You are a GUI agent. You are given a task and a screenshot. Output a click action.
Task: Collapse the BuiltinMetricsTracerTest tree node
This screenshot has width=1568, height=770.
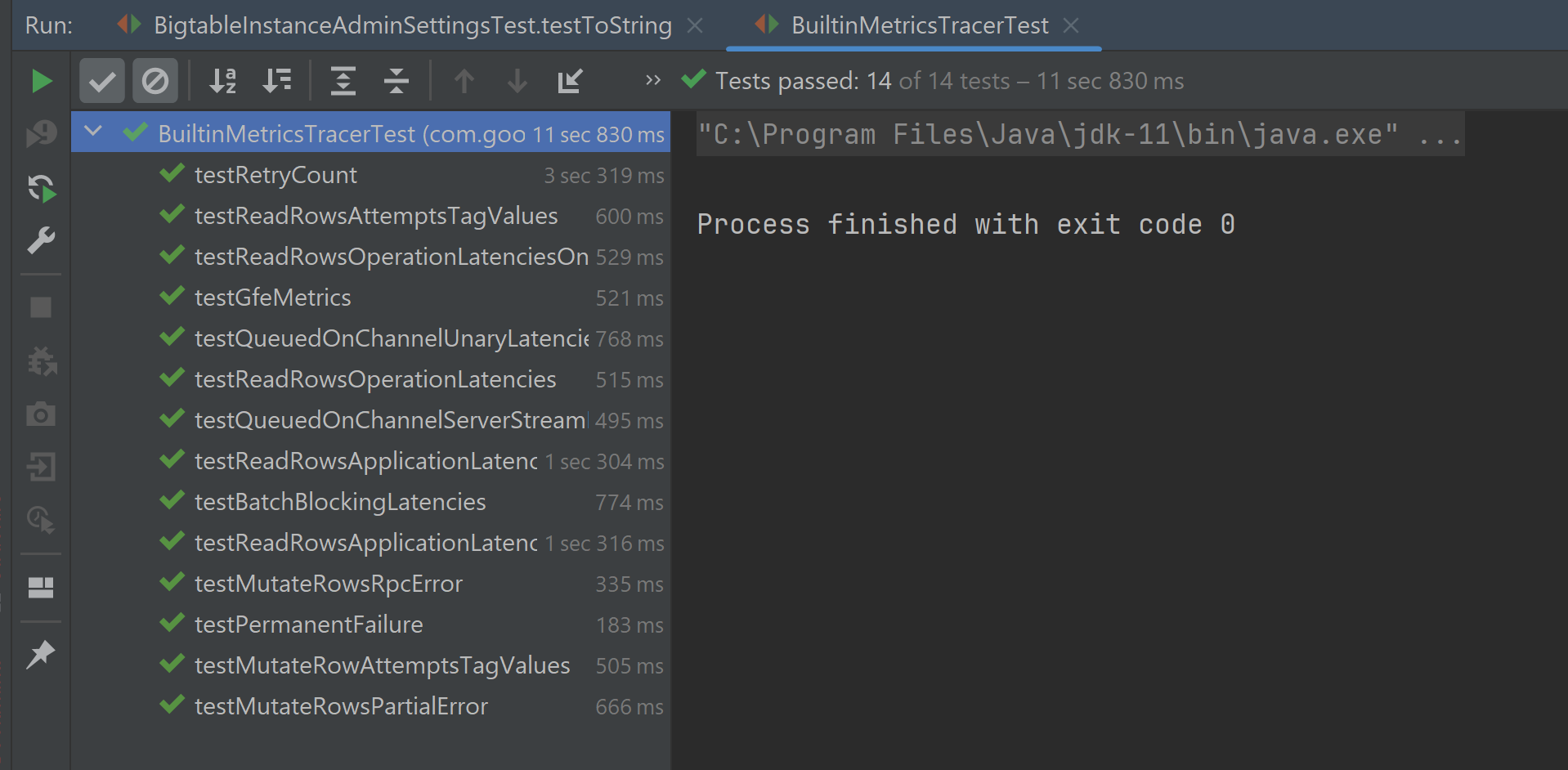pyautogui.click(x=93, y=131)
